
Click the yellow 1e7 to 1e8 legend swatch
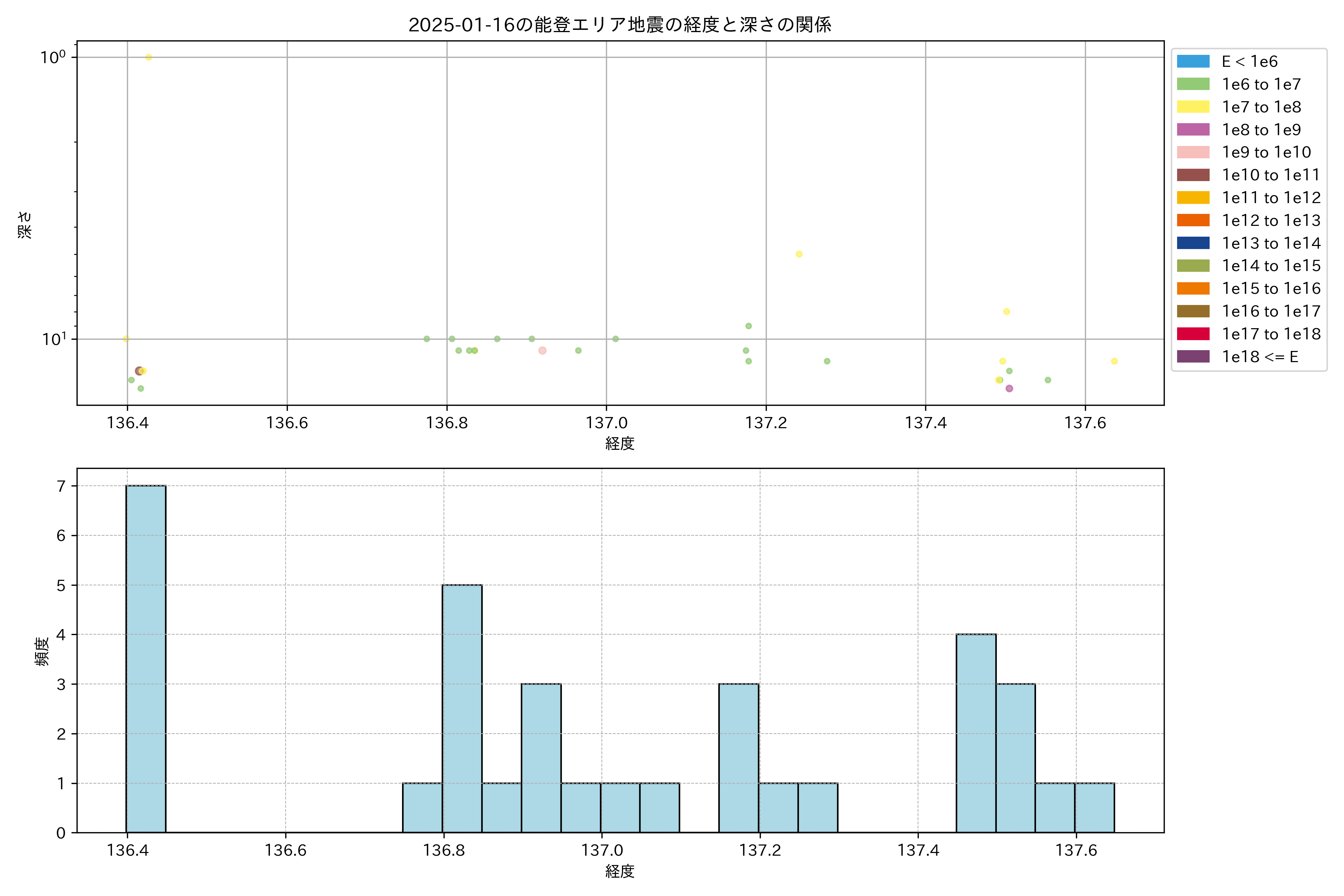point(1193,107)
